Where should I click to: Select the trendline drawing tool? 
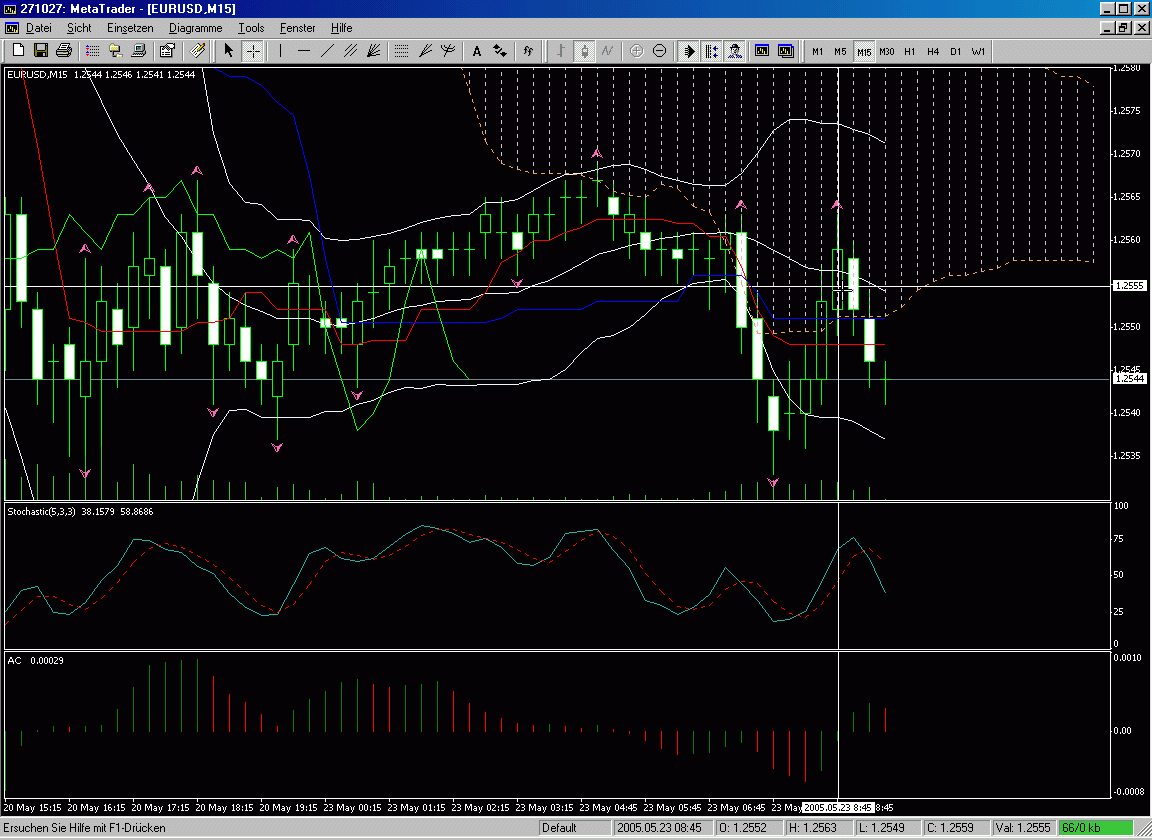327,51
